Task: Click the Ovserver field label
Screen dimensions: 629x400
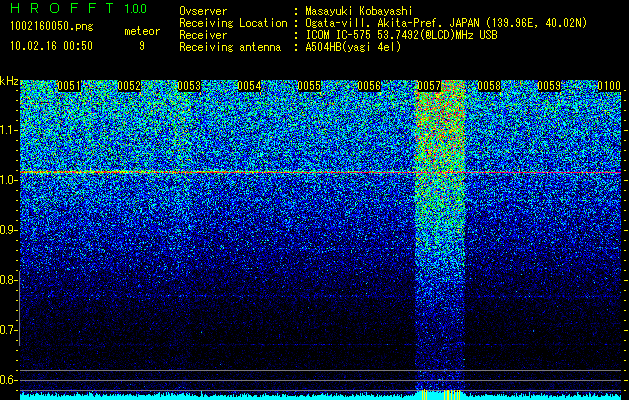Action: (x=203, y=11)
